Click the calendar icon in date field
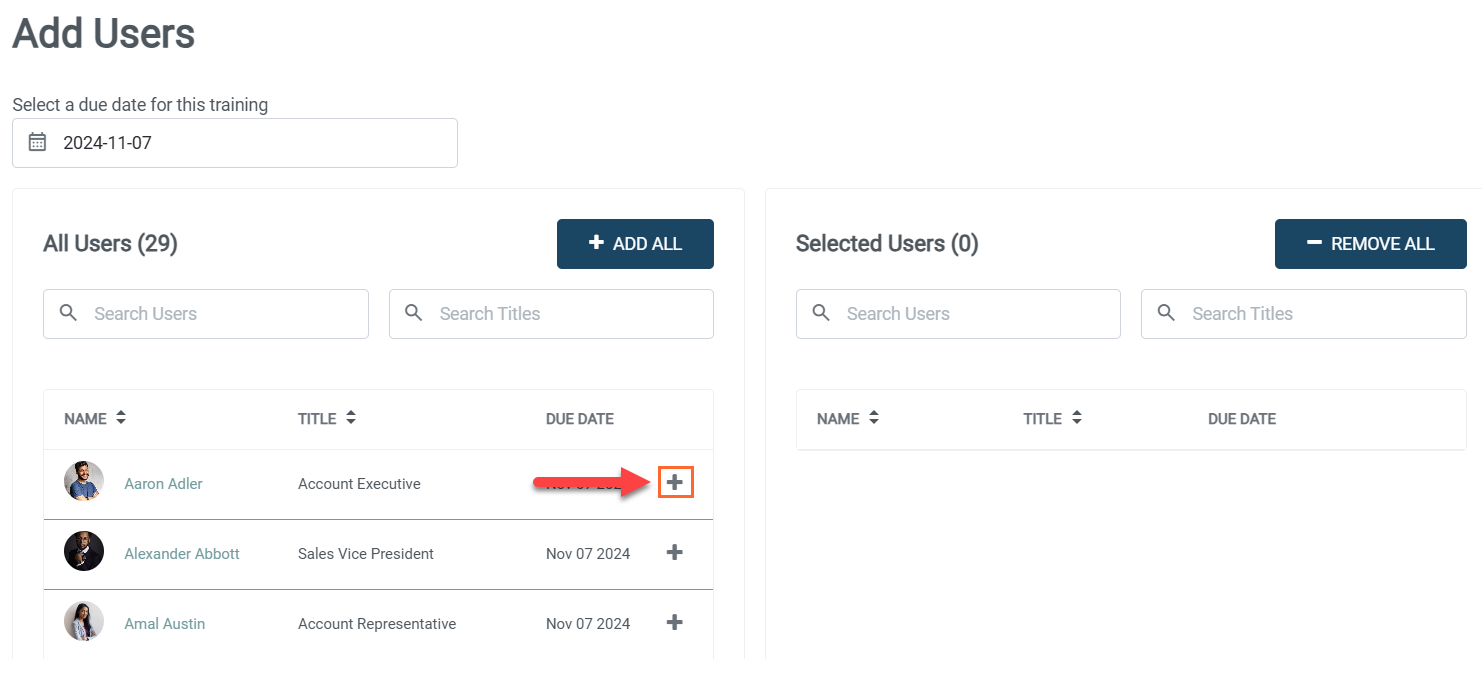The width and height of the screenshot is (1482, 681). point(37,142)
